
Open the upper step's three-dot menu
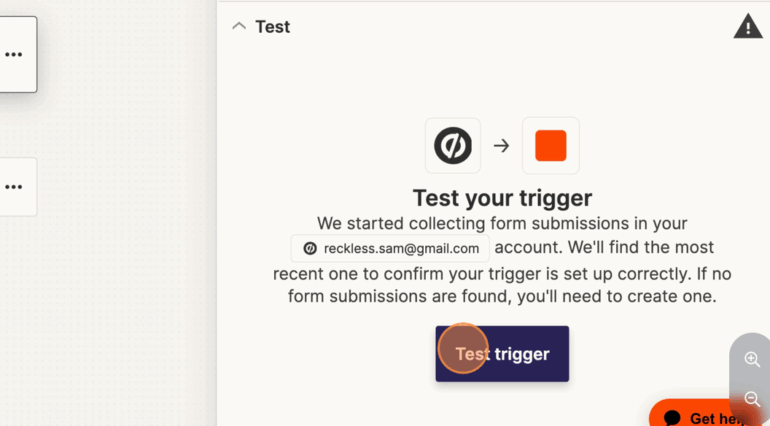click(x=13, y=55)
